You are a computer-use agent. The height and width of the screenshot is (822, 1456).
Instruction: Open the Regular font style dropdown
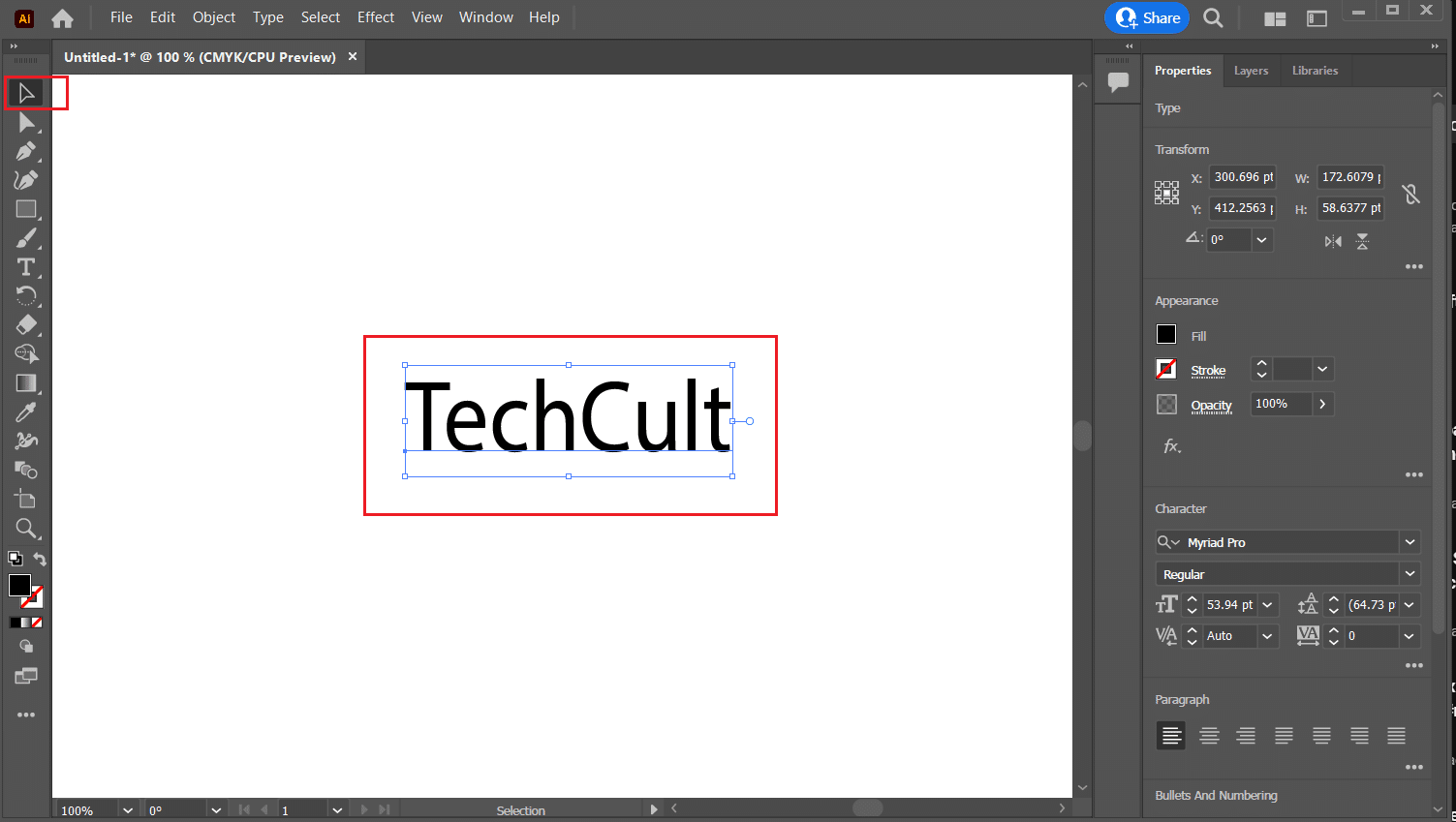1410,574
